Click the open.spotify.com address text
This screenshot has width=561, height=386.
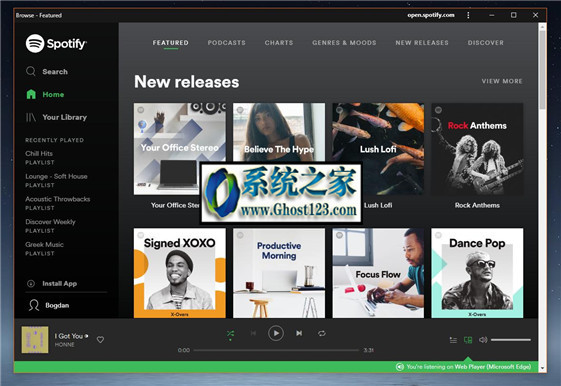(431, 15)
